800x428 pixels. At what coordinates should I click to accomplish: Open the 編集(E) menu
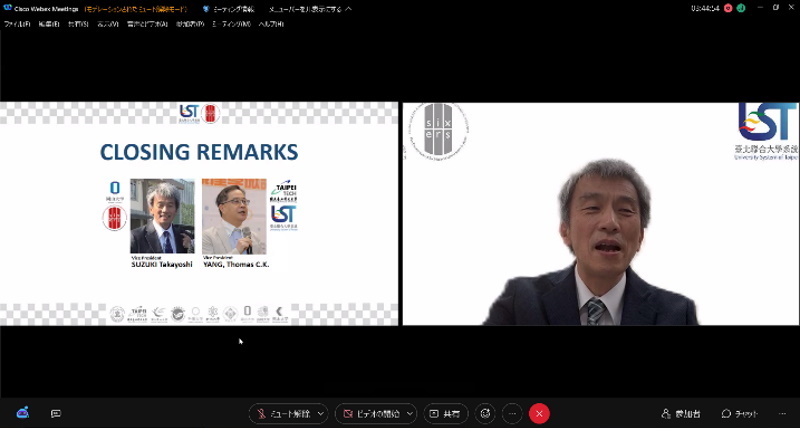tap(49, 24)
